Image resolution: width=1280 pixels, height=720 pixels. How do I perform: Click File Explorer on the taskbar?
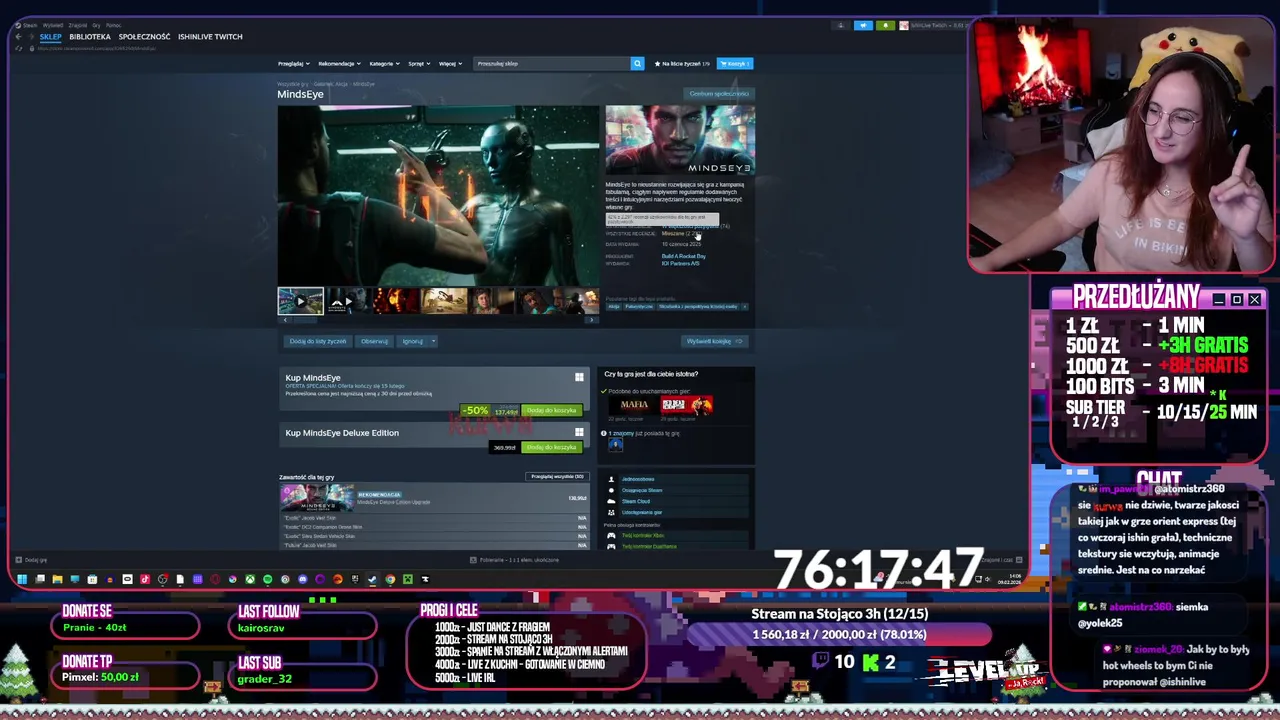click(57, 579)
